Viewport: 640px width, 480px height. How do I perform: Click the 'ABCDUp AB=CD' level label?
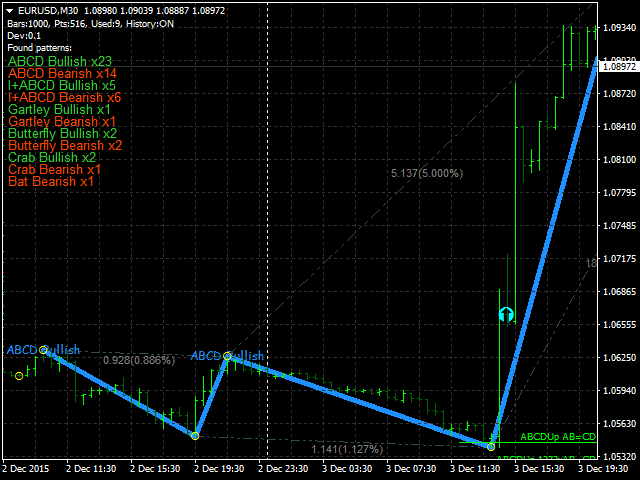pos(558,437)
